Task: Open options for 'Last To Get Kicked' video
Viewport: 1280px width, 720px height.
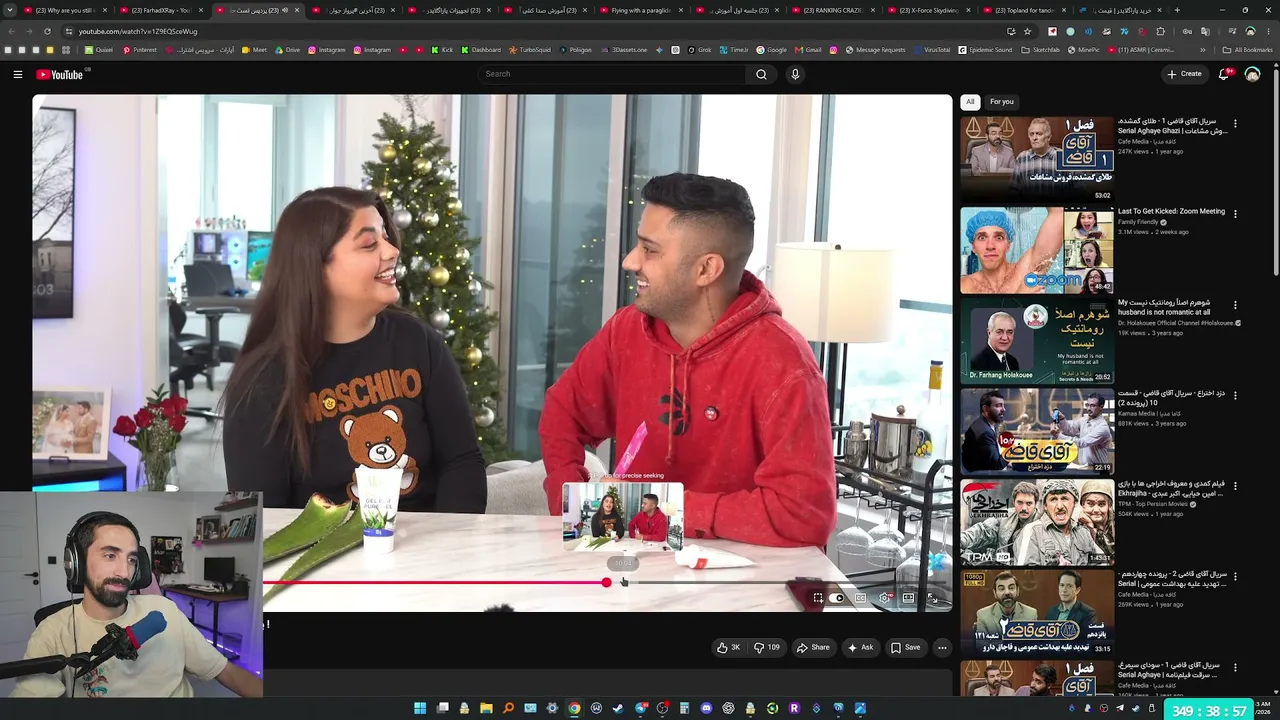Action: click(x=1235, y=214)
